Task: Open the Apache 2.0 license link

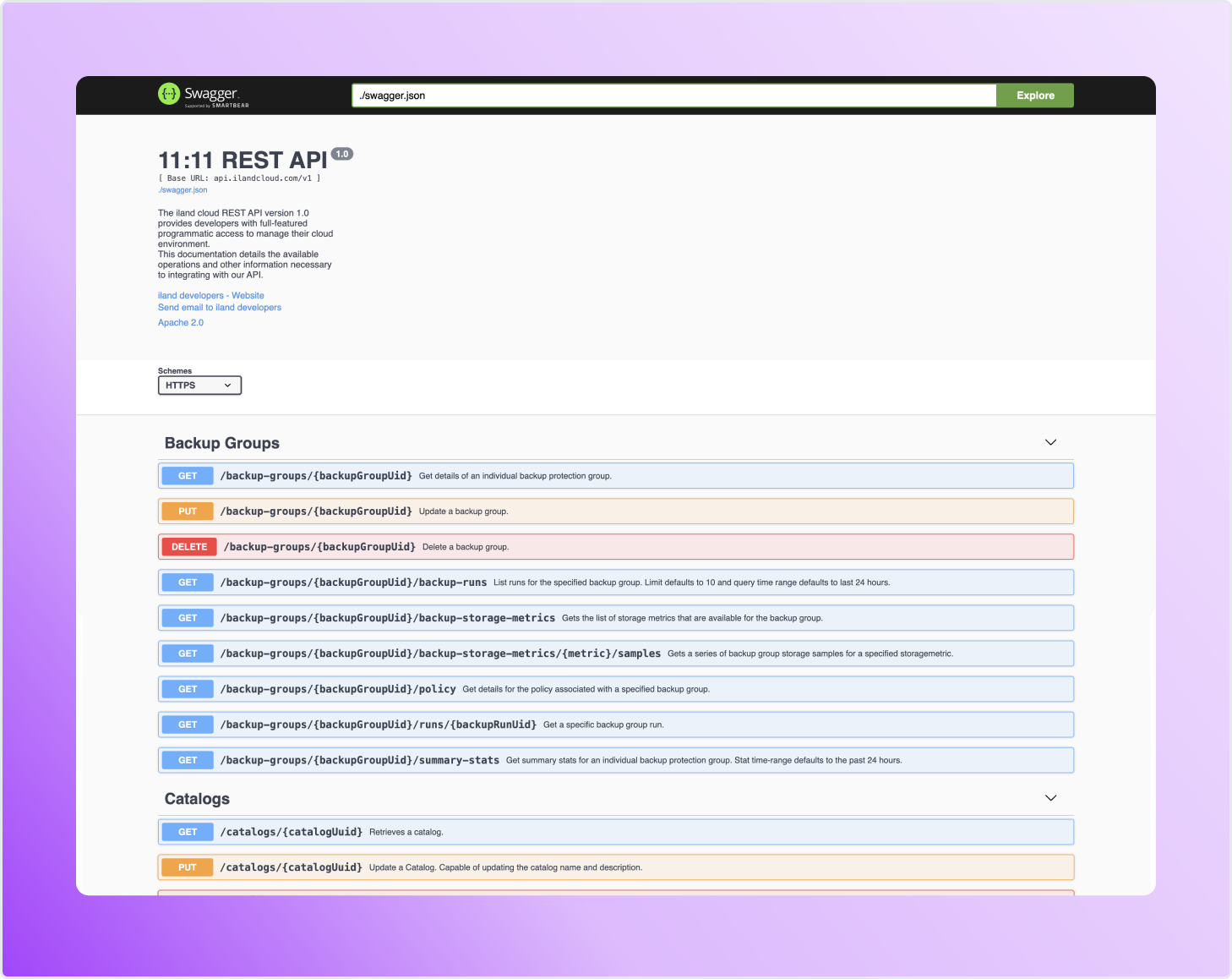Action: pos(180,322)
